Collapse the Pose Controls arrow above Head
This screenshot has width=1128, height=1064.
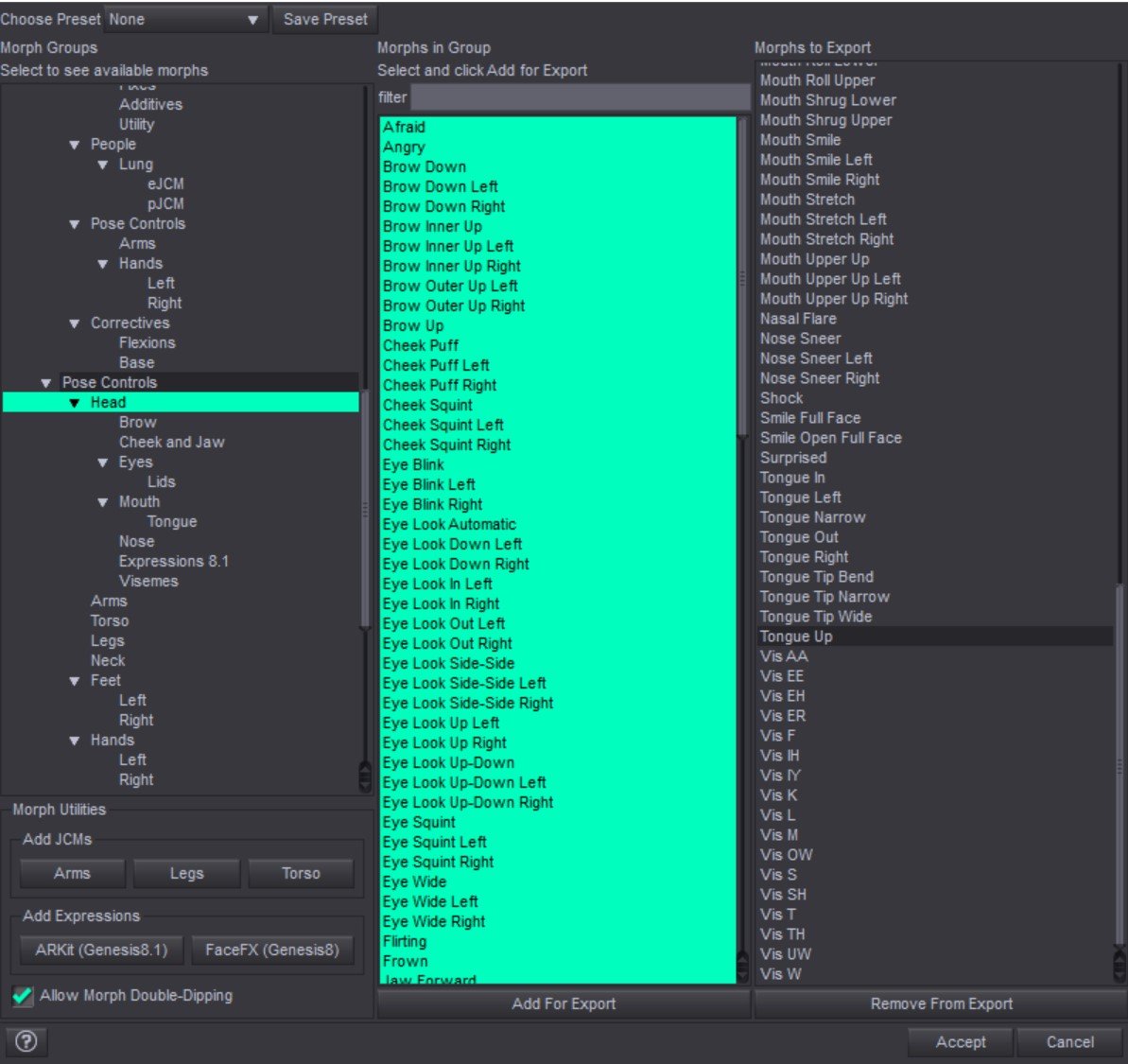[x=46, y=383]
